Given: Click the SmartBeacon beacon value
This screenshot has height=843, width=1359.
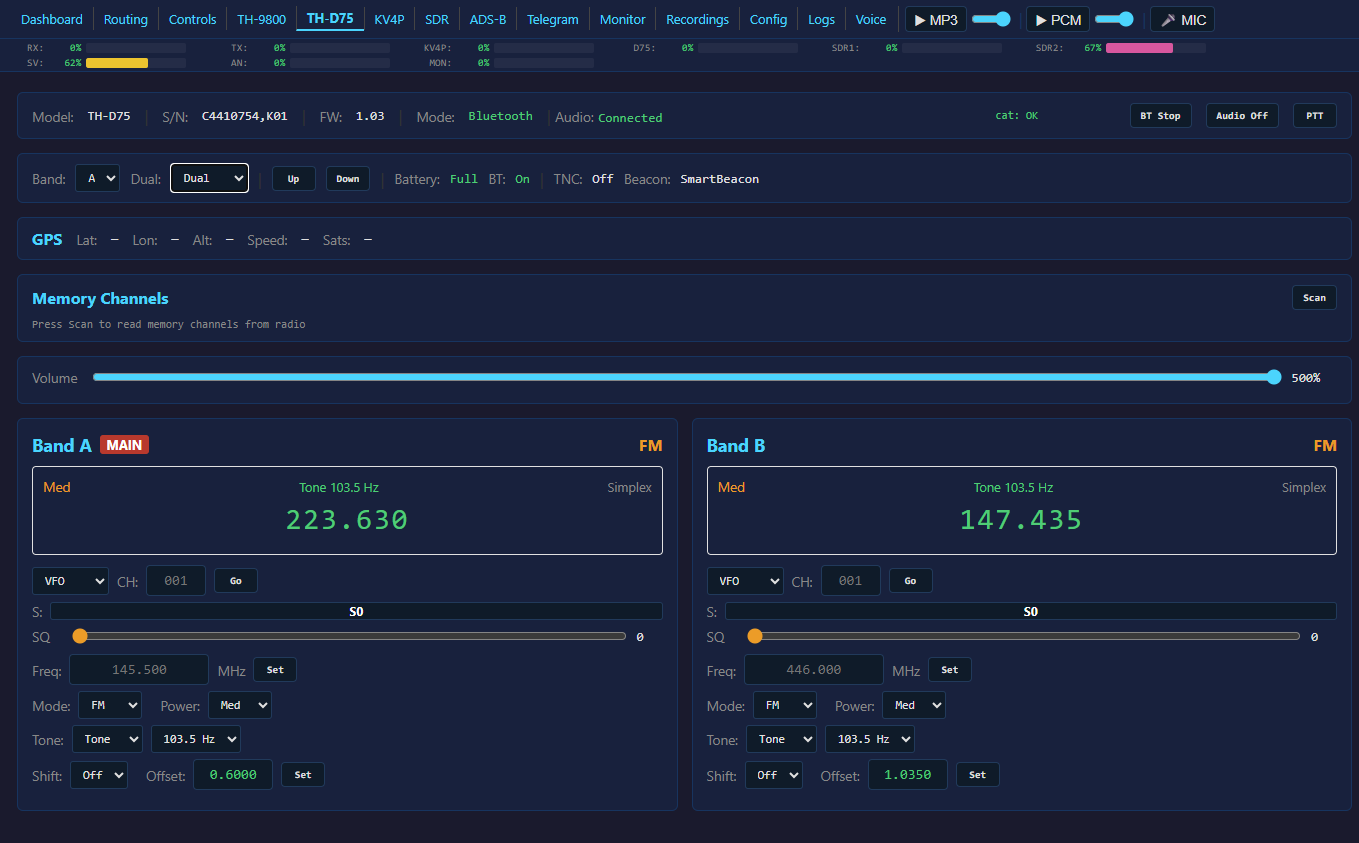Looking at the screenshot, I should click(x=720, y=179).
